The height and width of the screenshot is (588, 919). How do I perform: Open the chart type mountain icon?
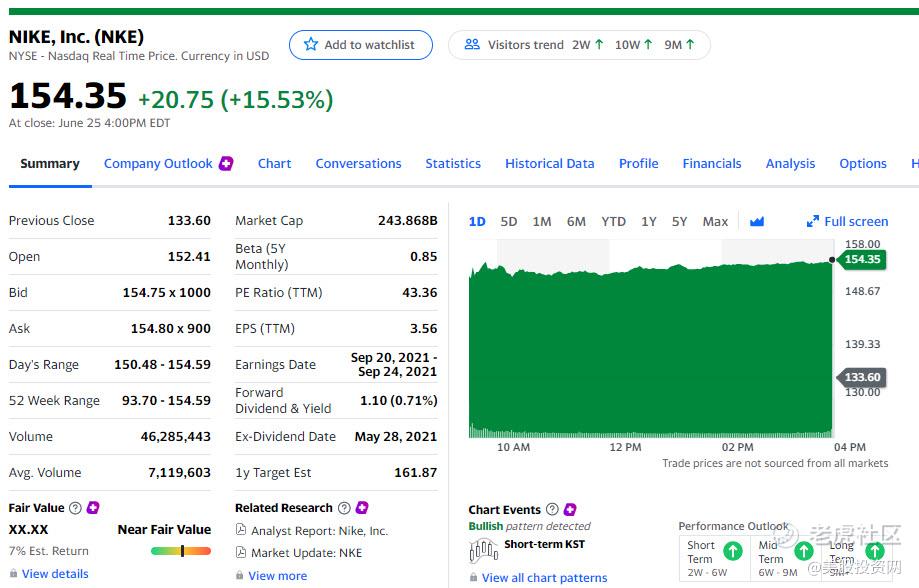click(756, 221)
